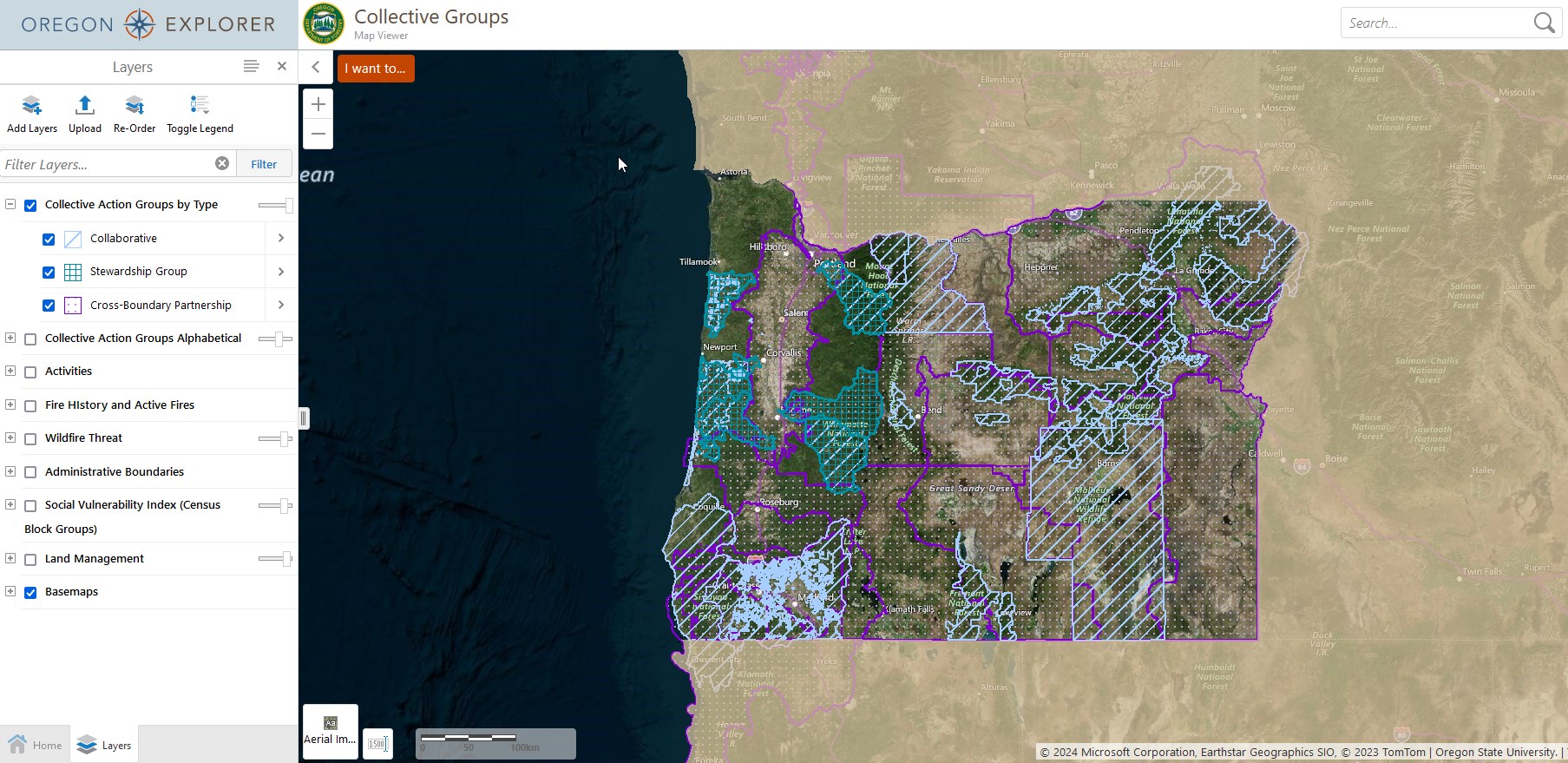Expand the Activities layer group
The width and height of the screenshot is (1568, 763).
[10, 371]
